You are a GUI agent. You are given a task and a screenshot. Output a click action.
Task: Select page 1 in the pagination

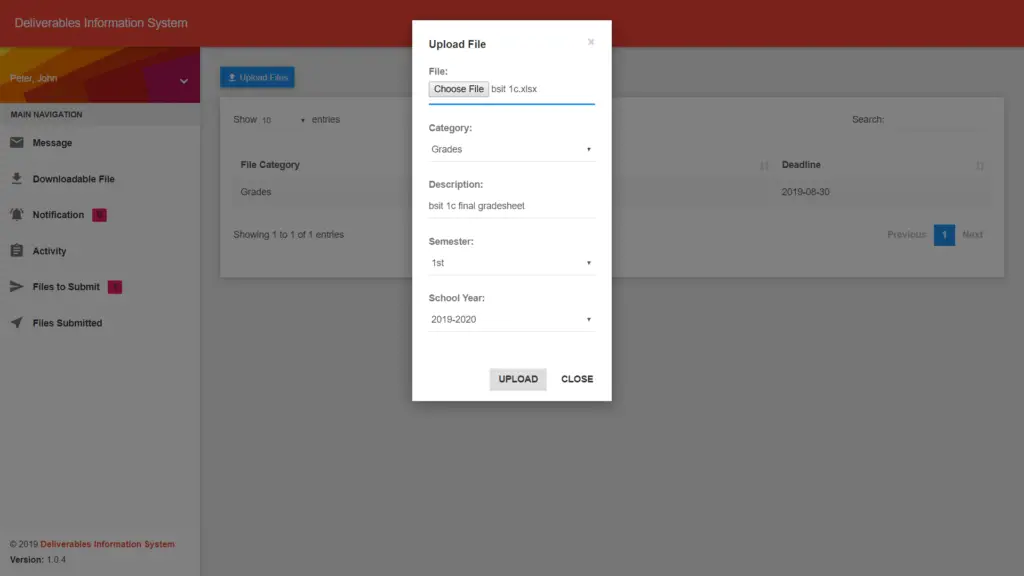[944, 234]
